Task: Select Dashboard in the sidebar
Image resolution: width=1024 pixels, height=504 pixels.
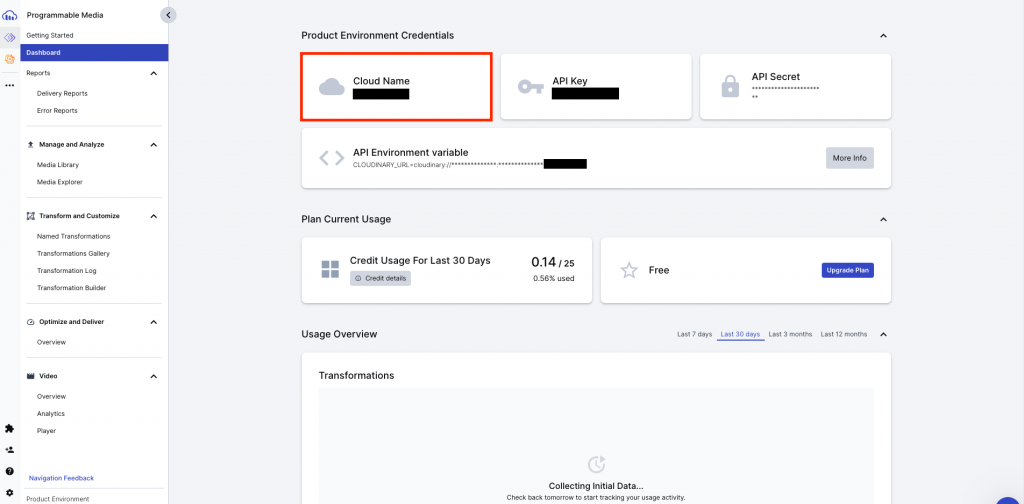Action: pyautogui.click(x=94, y=52)
